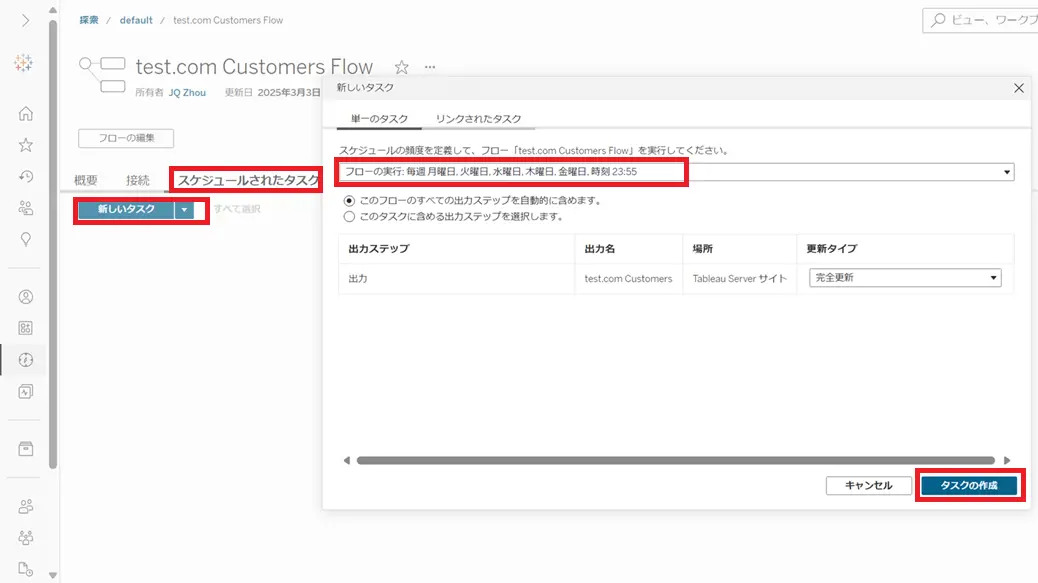Open the 完全更新 refresh type dropdown
Image resolution: width=1038 pixels, height=583 pixels.
point(905,278)
